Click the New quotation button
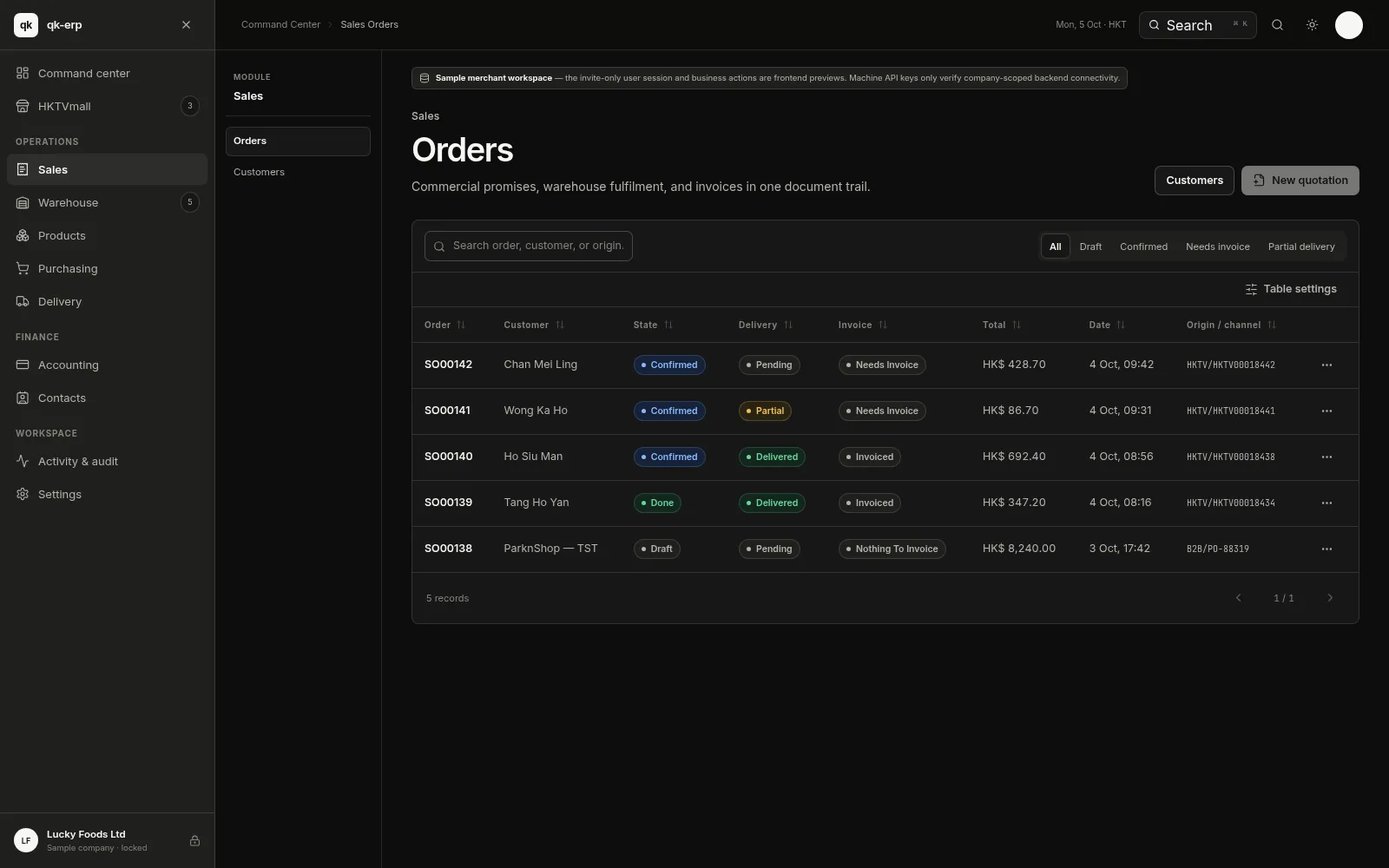The width and height of the screenshot is (1389, 868). (1300, 181)
